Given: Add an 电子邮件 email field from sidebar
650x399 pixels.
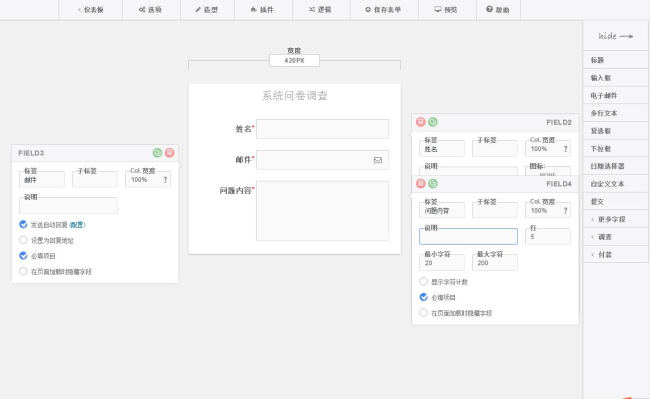Looking at the screenshot, I should point(616,96).
